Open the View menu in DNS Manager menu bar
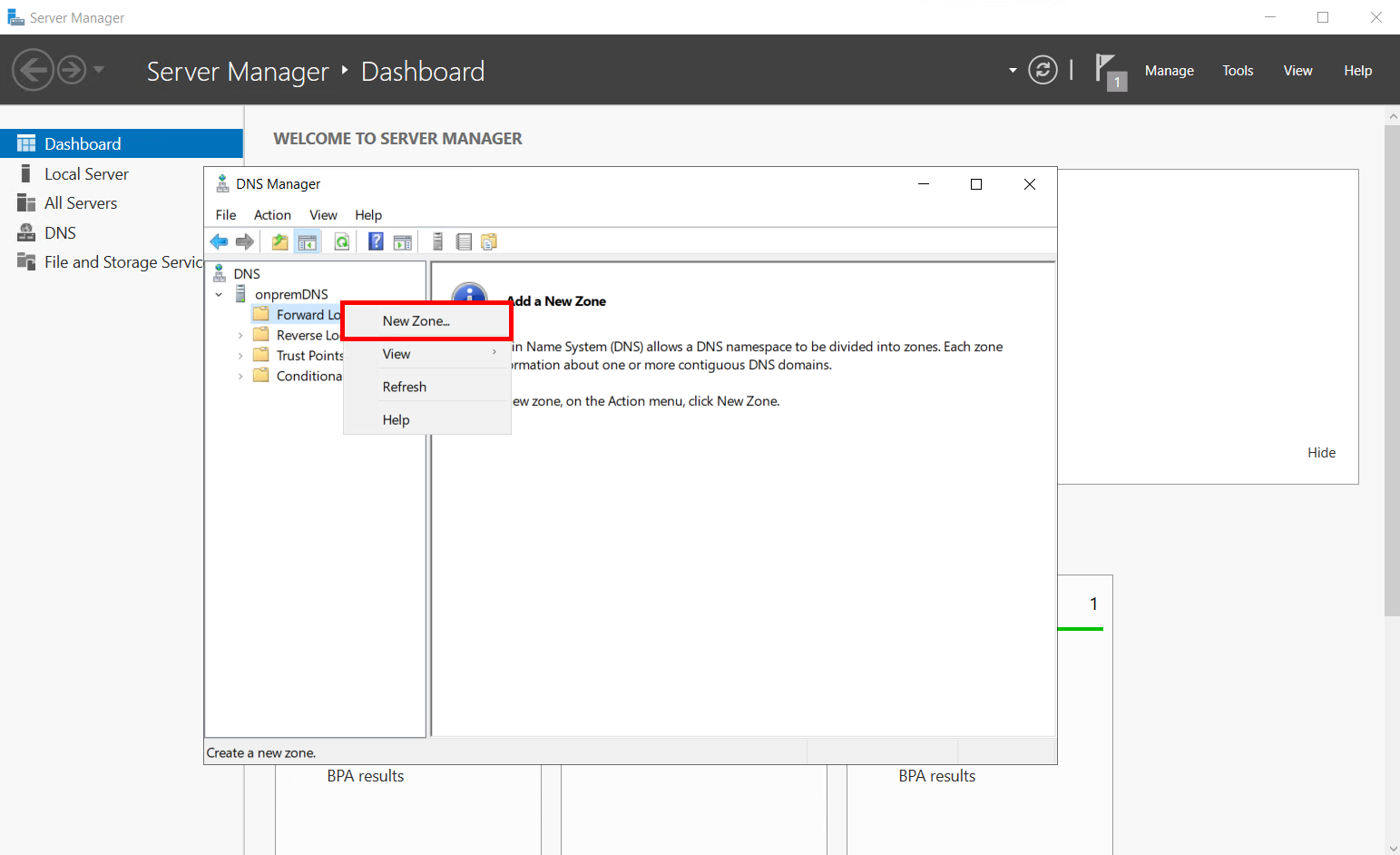The image size is (1400, 855). point(323,215)
